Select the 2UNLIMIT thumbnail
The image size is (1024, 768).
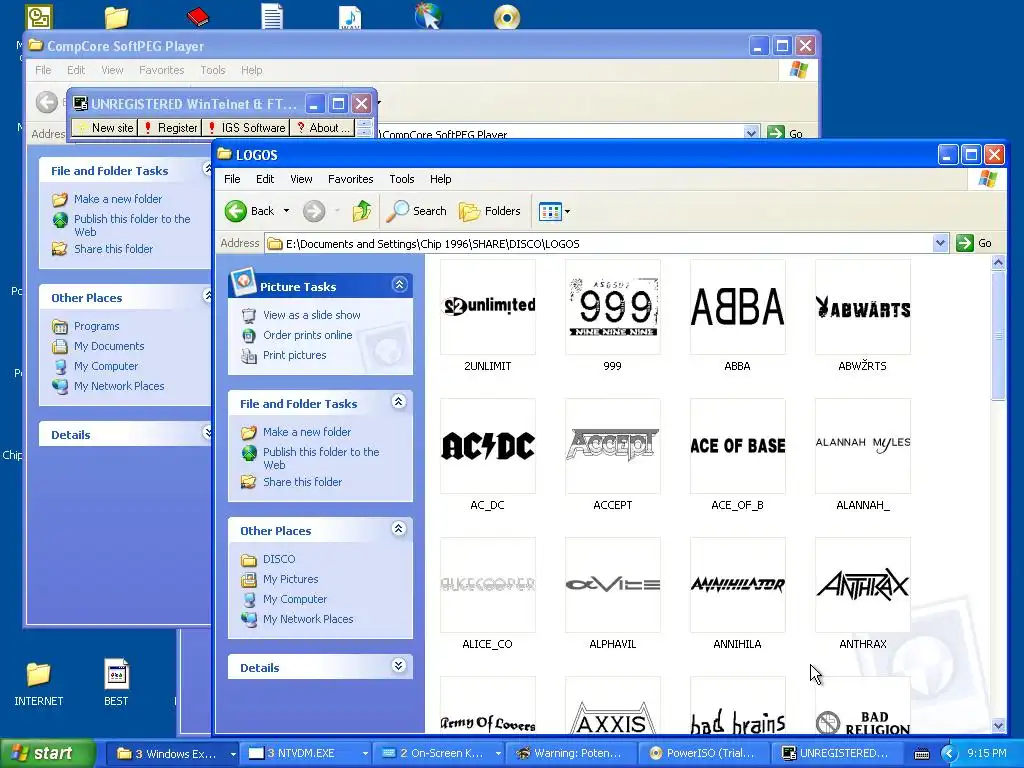[x=488, y=308]
